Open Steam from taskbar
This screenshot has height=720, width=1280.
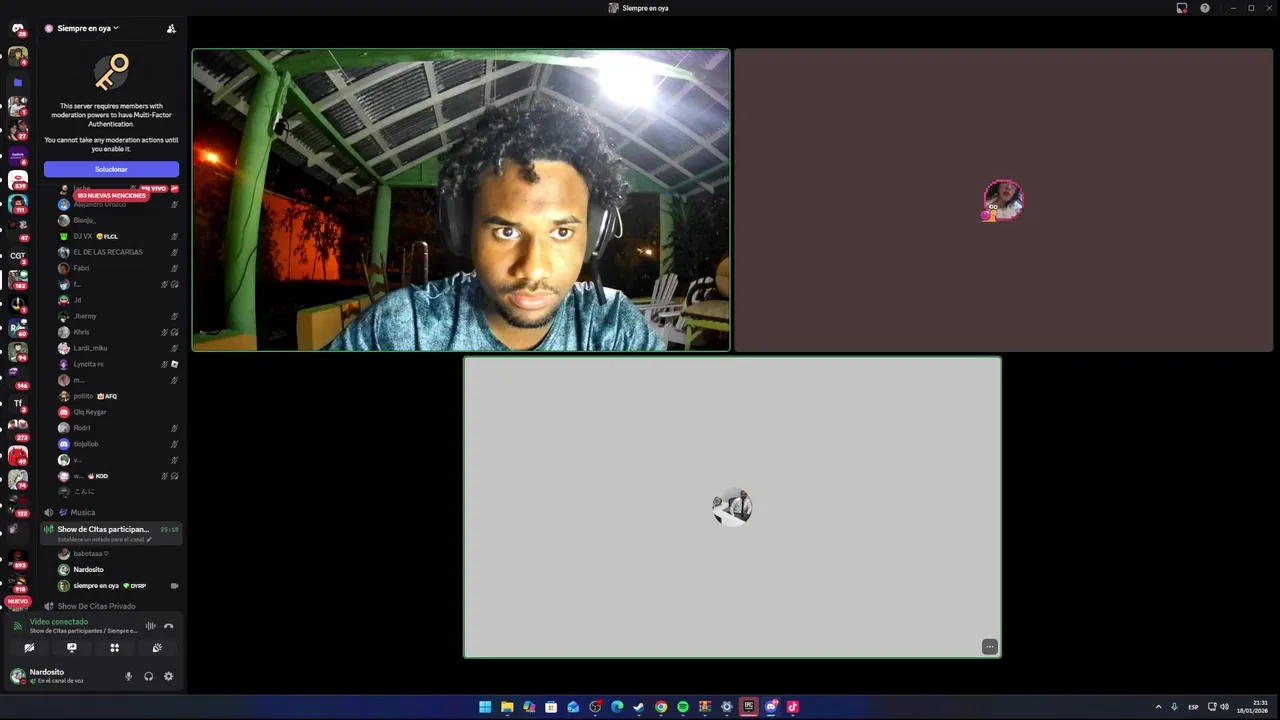coord(639,707)
